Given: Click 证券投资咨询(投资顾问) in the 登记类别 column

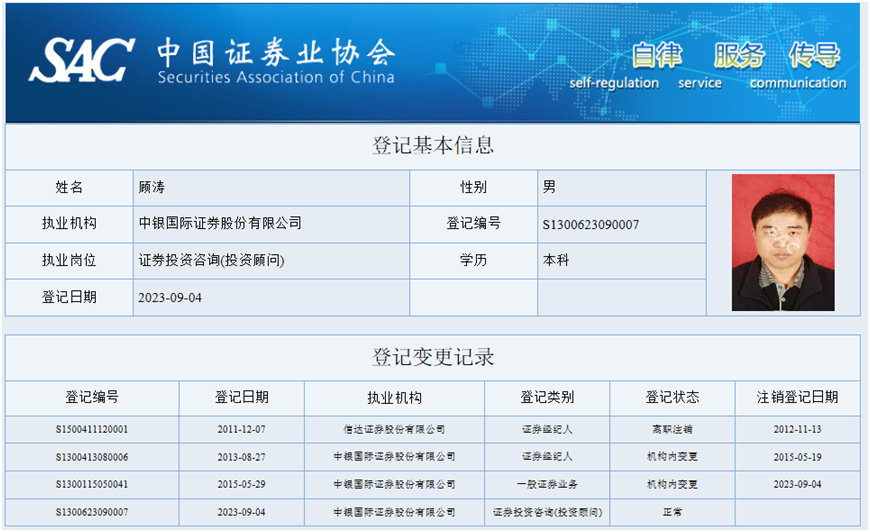Looking at the screenshot, I should pos(547,512).
